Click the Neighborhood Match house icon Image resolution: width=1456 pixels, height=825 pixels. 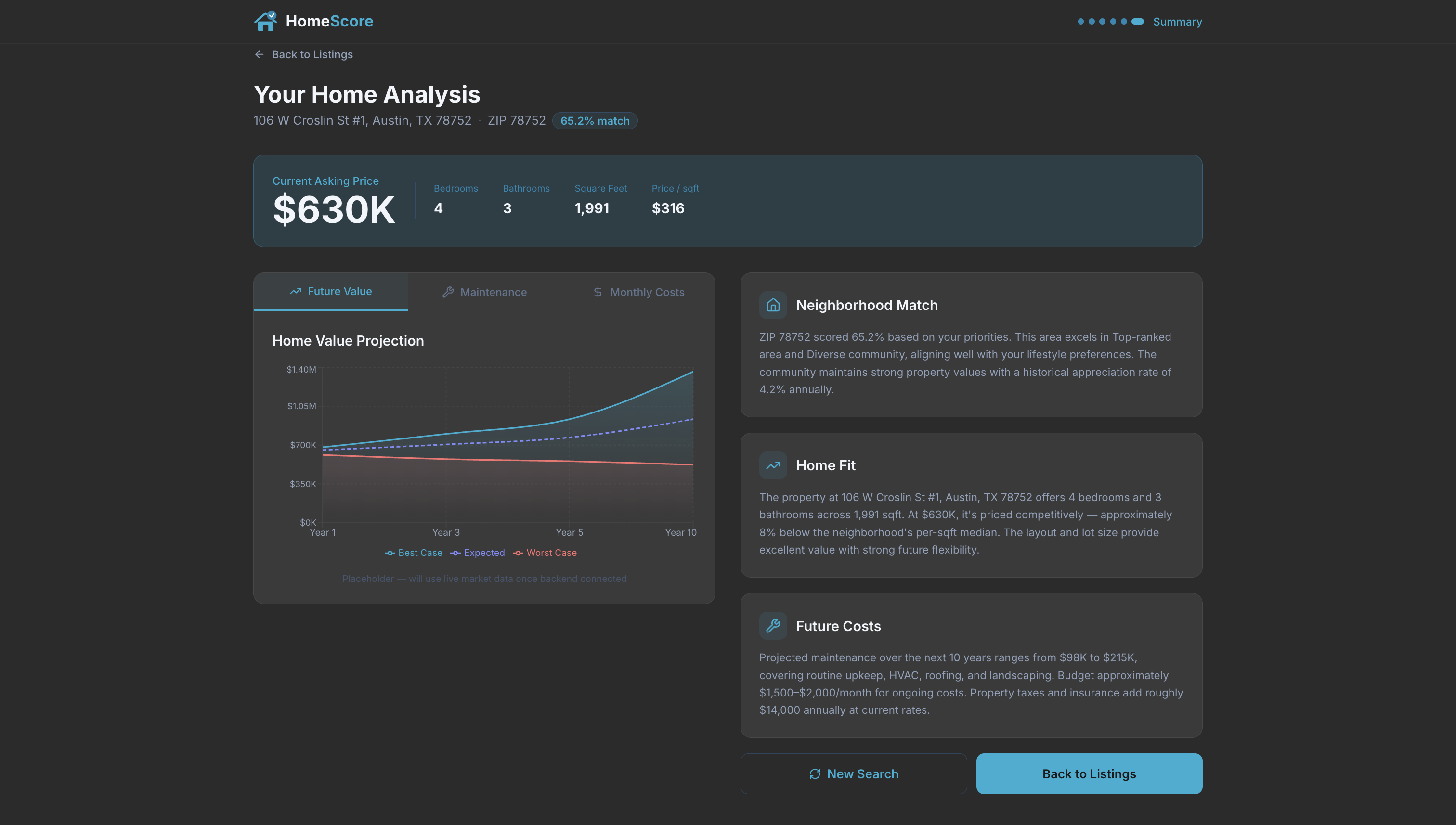click(x=772, y=305)
